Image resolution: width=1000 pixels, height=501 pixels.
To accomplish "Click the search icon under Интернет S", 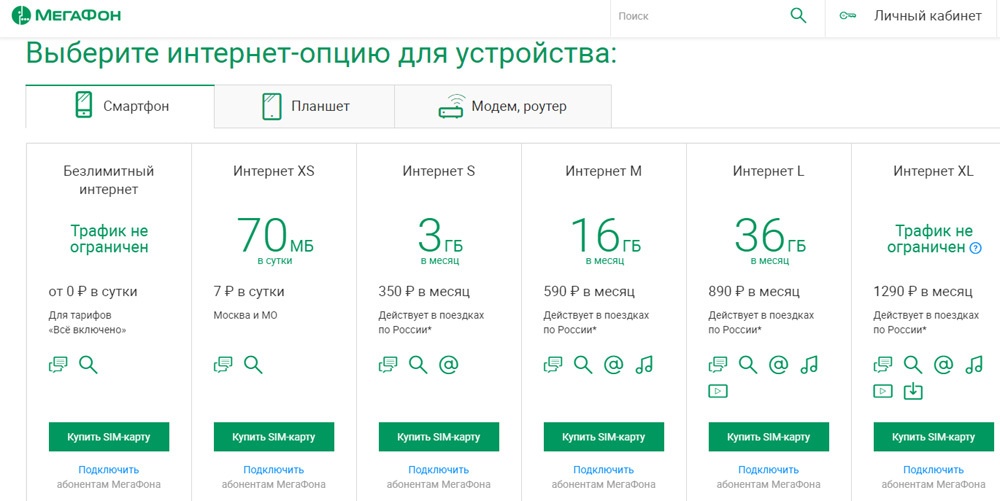I will click(x=418, y=365).
